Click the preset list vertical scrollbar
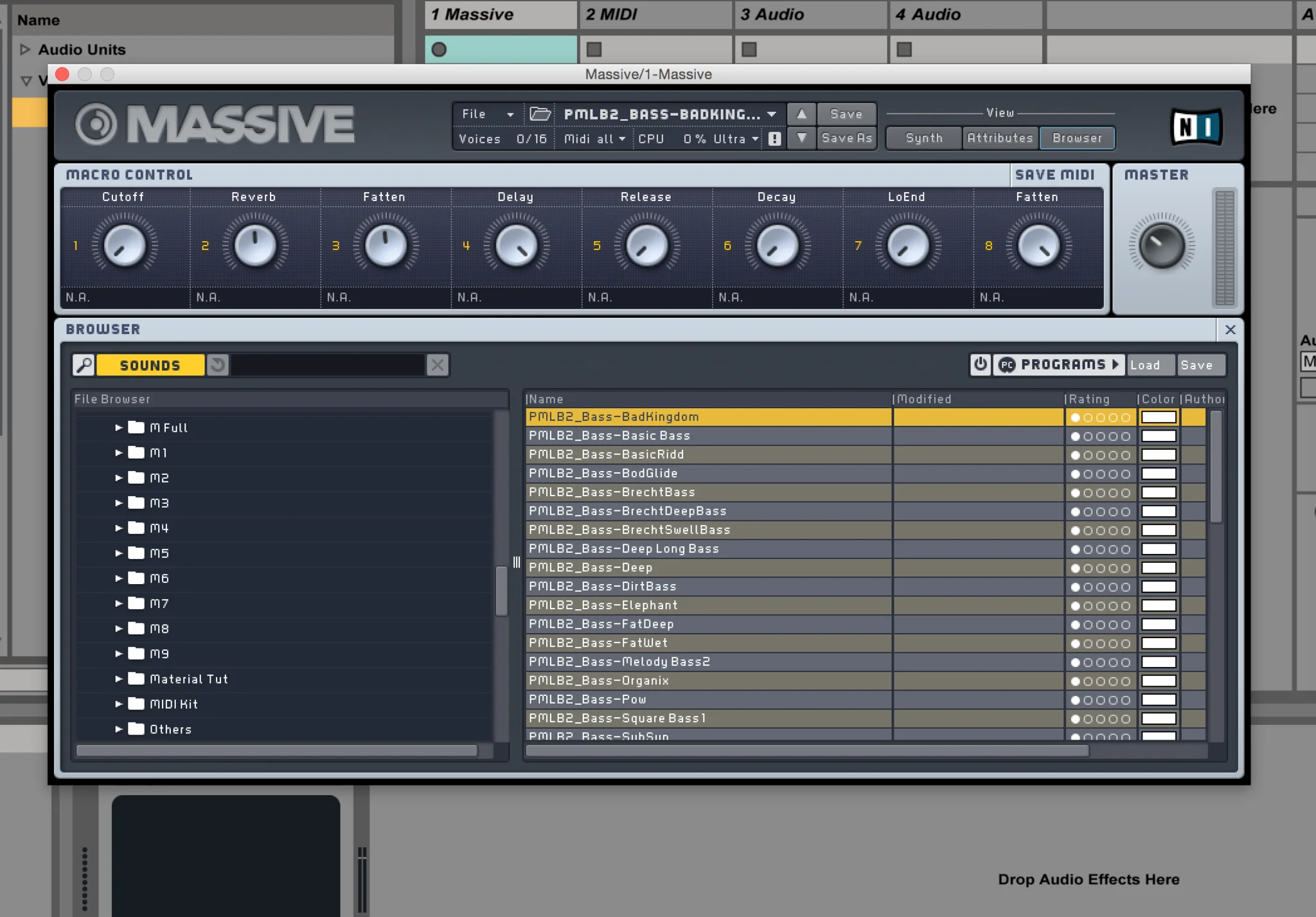The height and width of the screenshot is (917, 1316). [x=1216, y=467]
